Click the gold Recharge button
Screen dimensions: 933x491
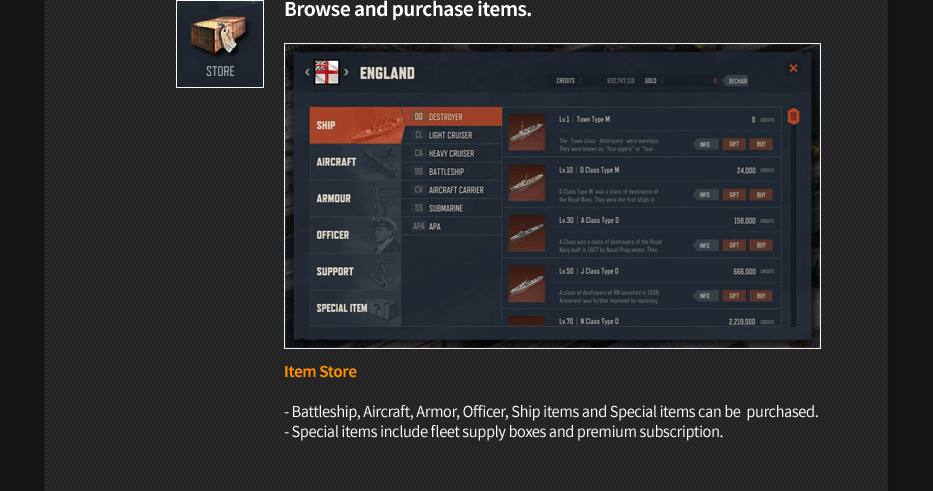737,81
